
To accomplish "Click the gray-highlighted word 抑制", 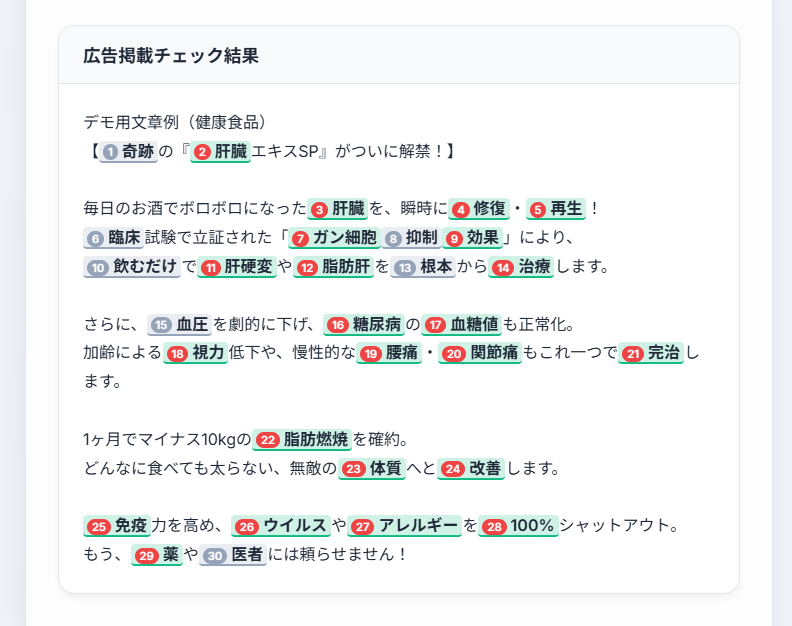I will click(421, 238).
